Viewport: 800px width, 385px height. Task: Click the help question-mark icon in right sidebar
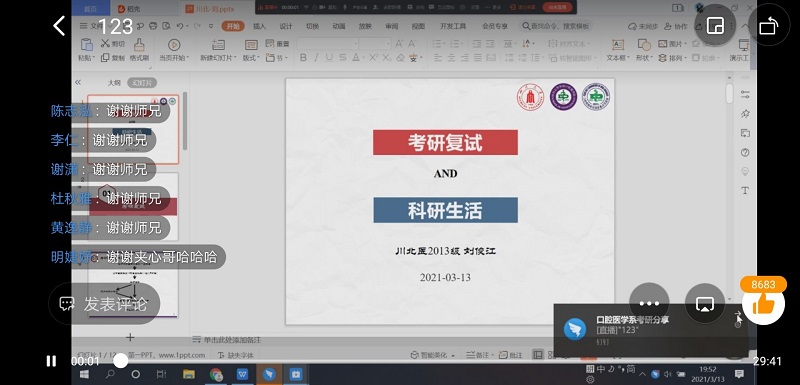coord(745,152)
